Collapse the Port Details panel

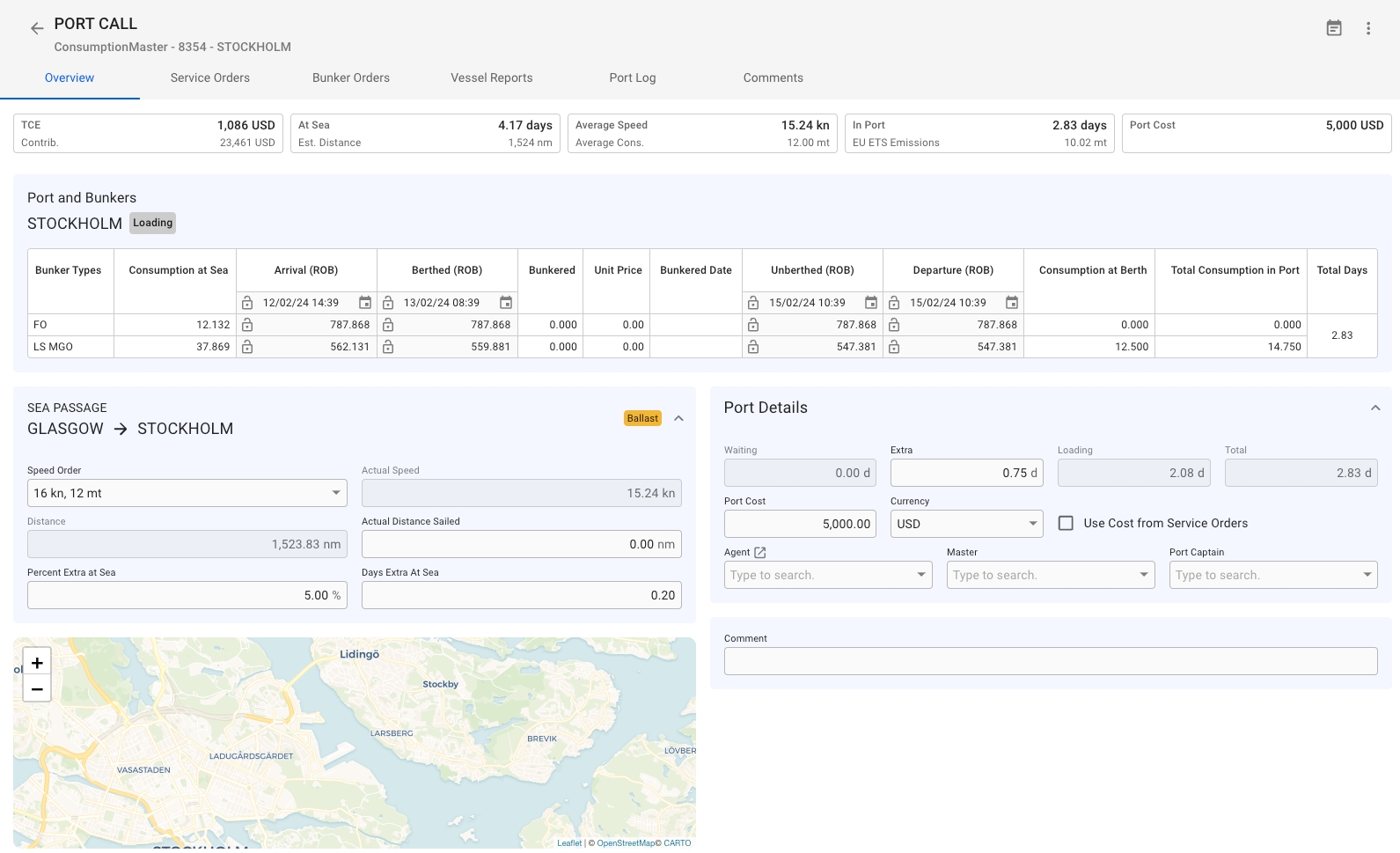coord(1374,408)
